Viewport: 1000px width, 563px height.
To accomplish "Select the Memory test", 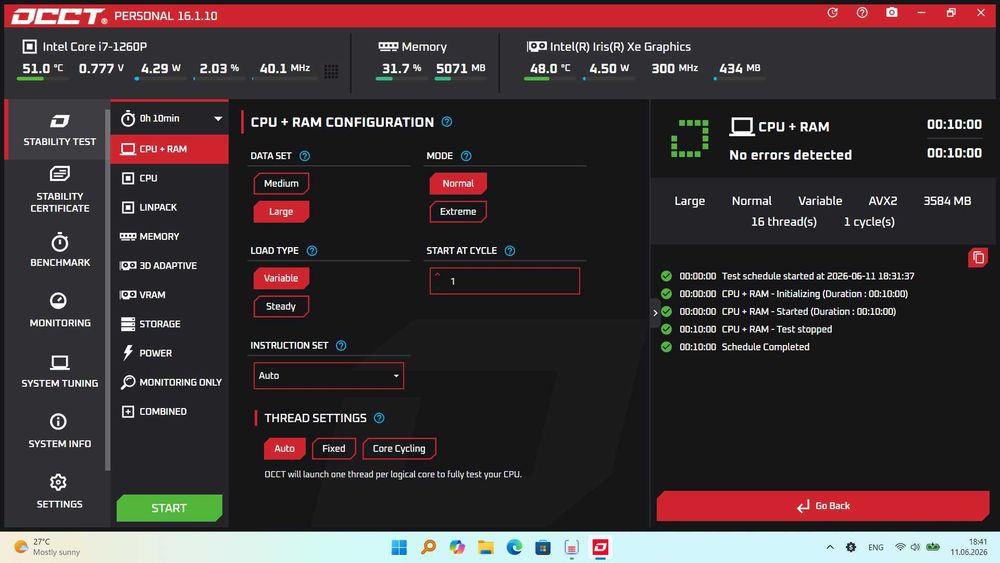I will tap(170, 237).
